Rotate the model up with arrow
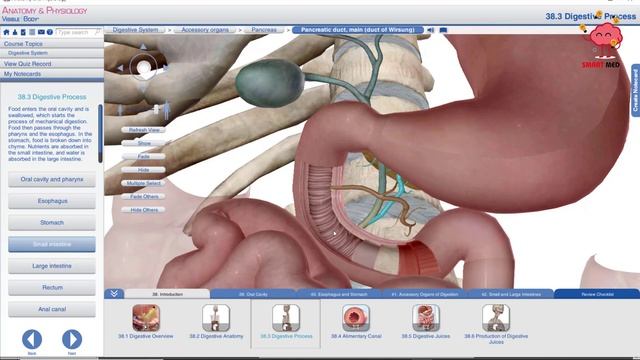This screenshot has height=360, width=640. [143, 47]
